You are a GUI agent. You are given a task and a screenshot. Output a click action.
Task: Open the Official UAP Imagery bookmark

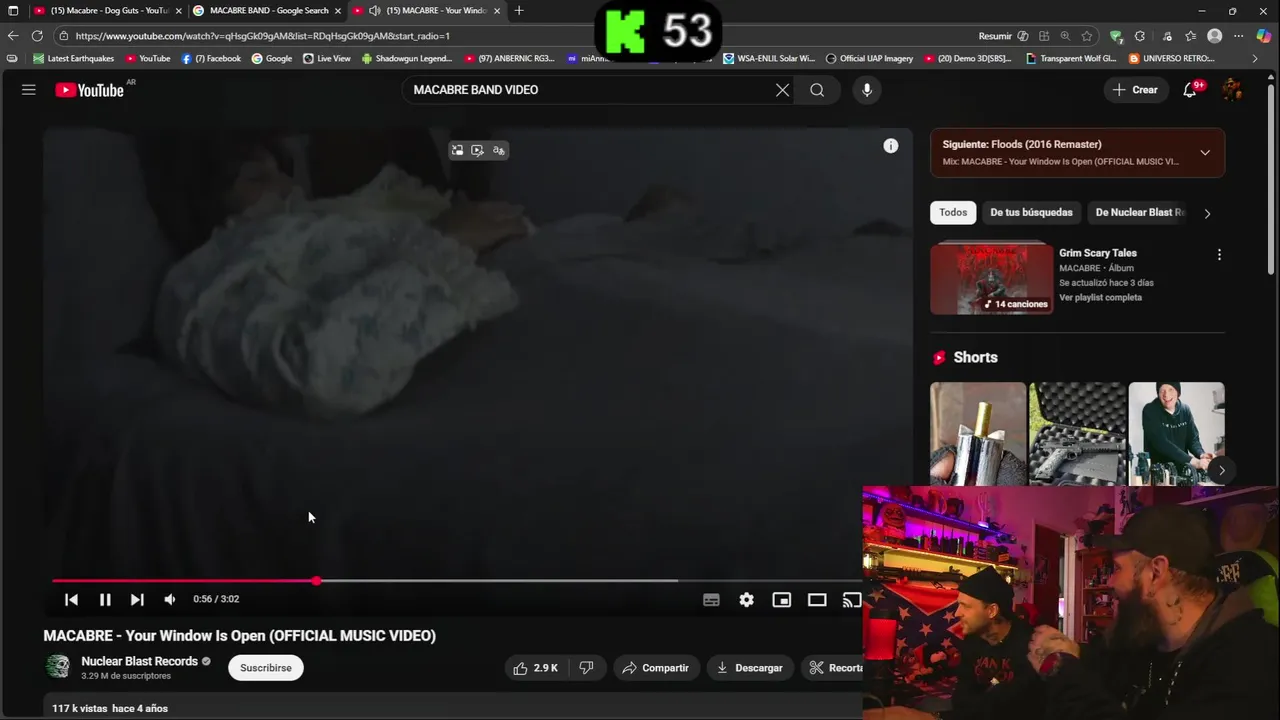[869, 59]
